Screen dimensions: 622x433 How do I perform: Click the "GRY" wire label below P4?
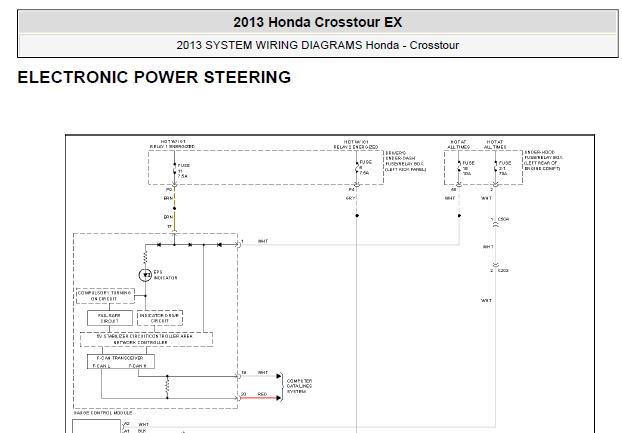(x=350, y=198)
